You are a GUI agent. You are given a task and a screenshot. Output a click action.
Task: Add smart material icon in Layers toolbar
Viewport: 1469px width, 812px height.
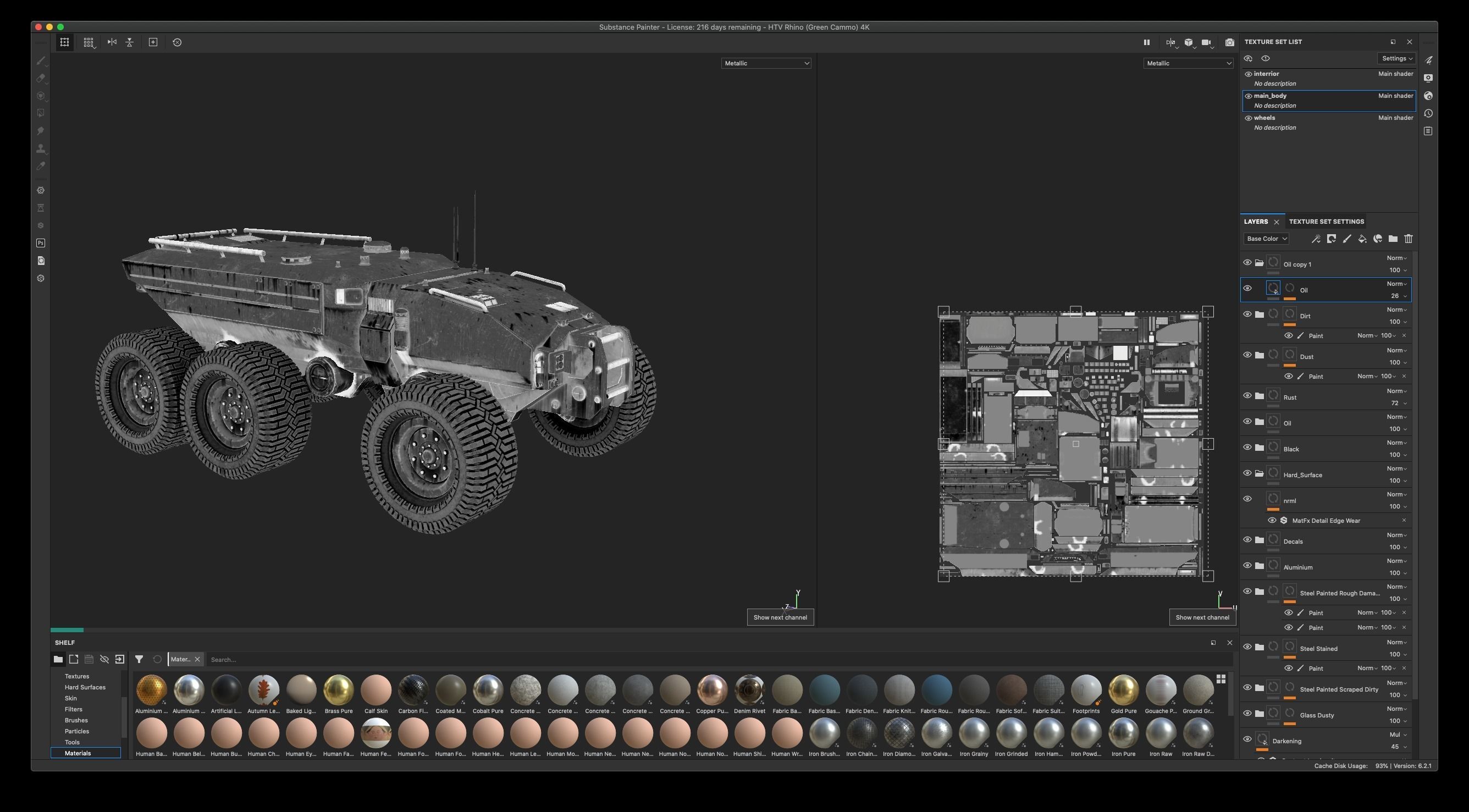(x=1378, y=239)
